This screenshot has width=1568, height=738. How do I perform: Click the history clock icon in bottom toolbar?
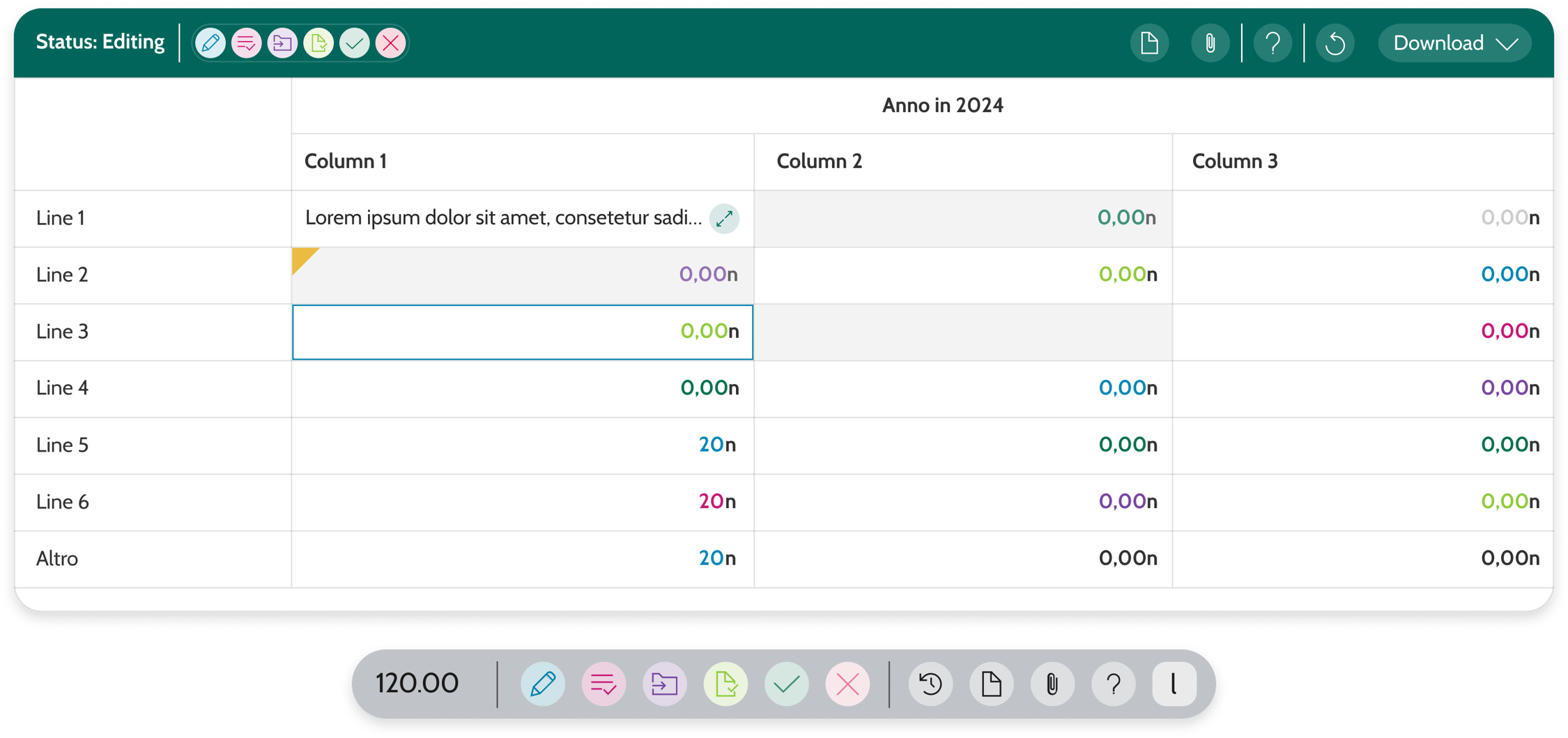pyautogui.click(x=930, y=684)
